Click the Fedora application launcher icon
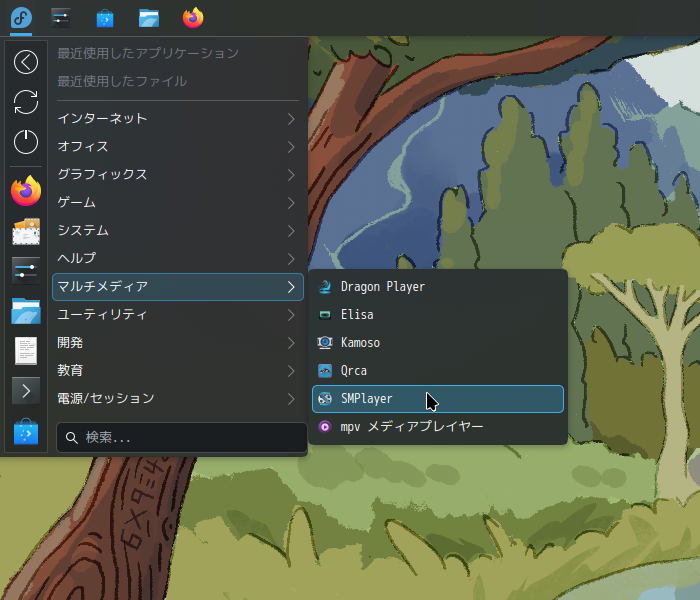 pos(21,18)
